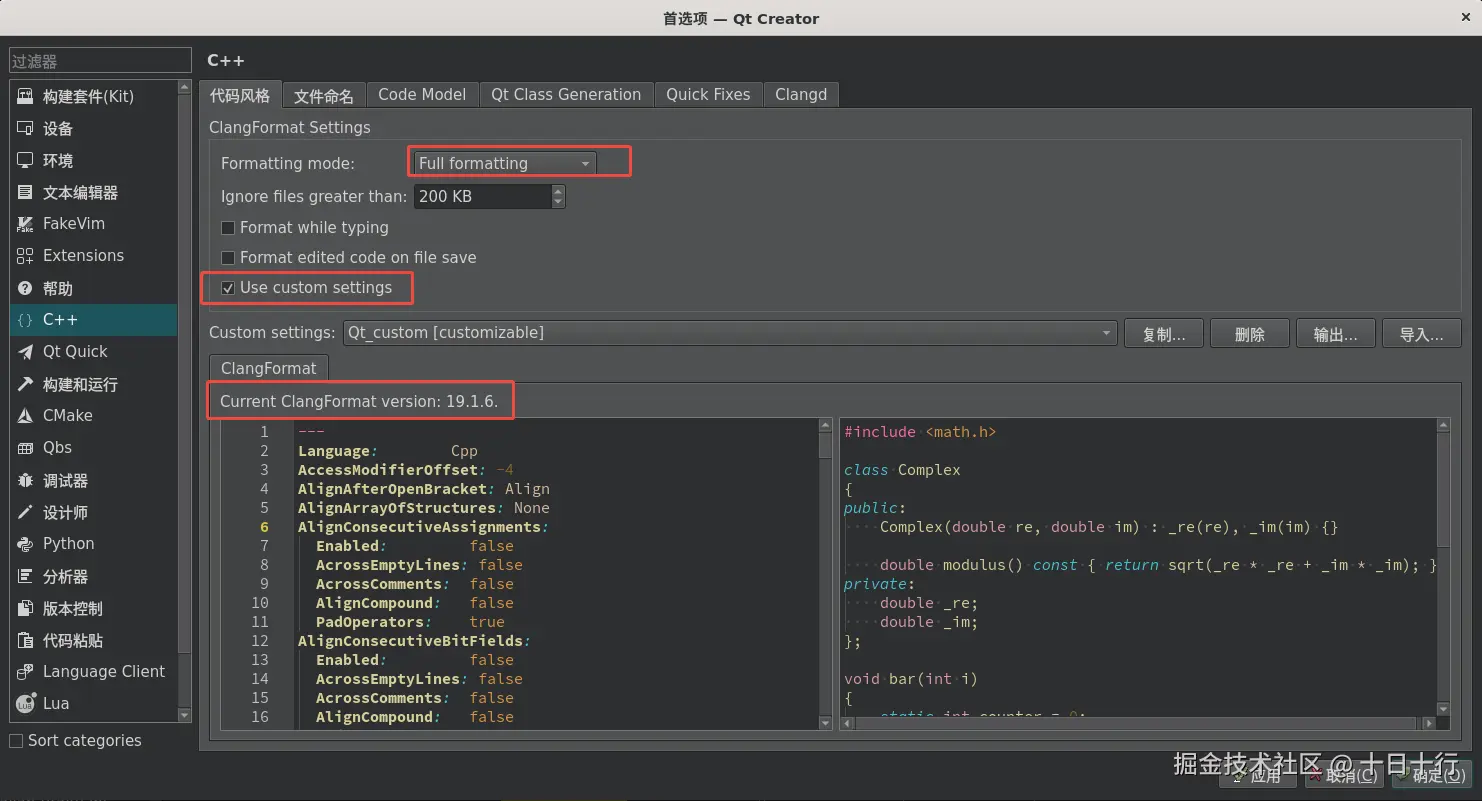
Task: Click the PadOperators true line
Action: pyautogui.click(x=410, y=622)
